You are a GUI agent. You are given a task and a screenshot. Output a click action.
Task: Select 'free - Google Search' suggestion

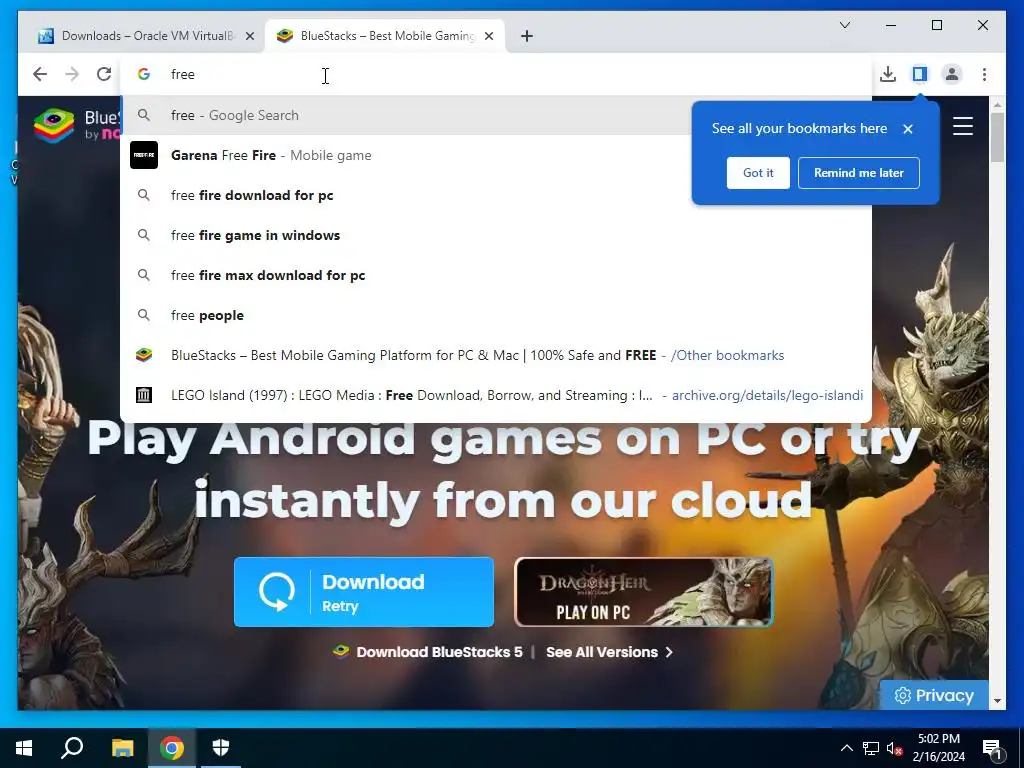point(405,116)
